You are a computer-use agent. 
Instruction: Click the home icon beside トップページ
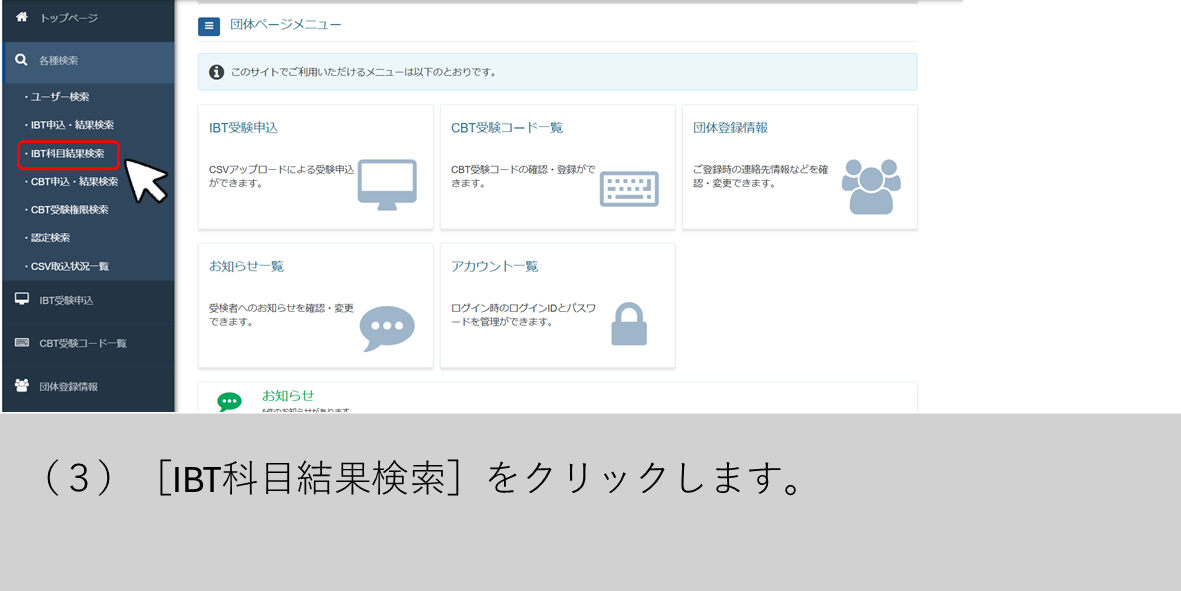click(x=21, y=17)
